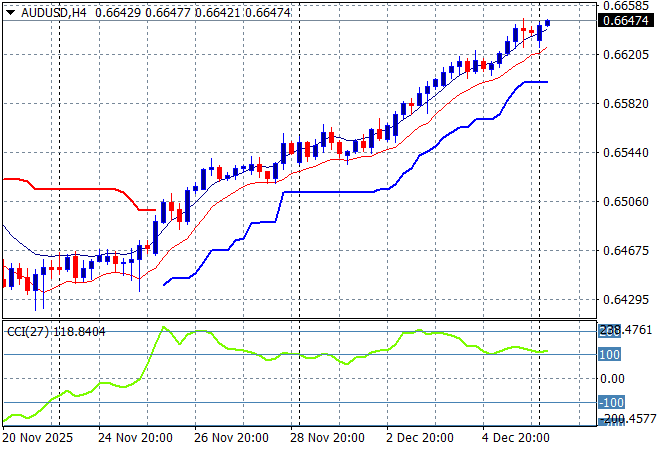Click the CCI -100 level marker
Image resolution: width=660 pixels, height=450 pixels.
(610, 402)
